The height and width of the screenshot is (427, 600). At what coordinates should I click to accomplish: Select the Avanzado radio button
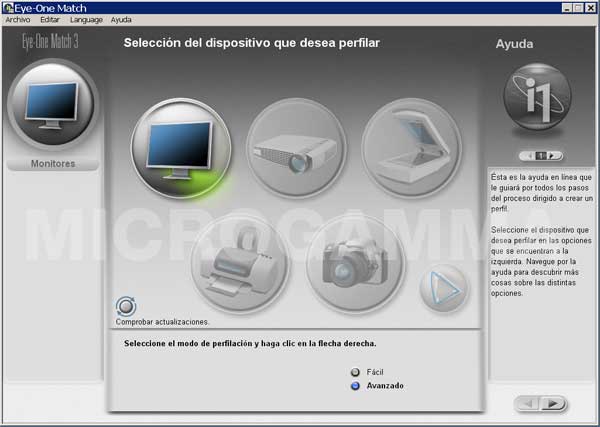355,386
